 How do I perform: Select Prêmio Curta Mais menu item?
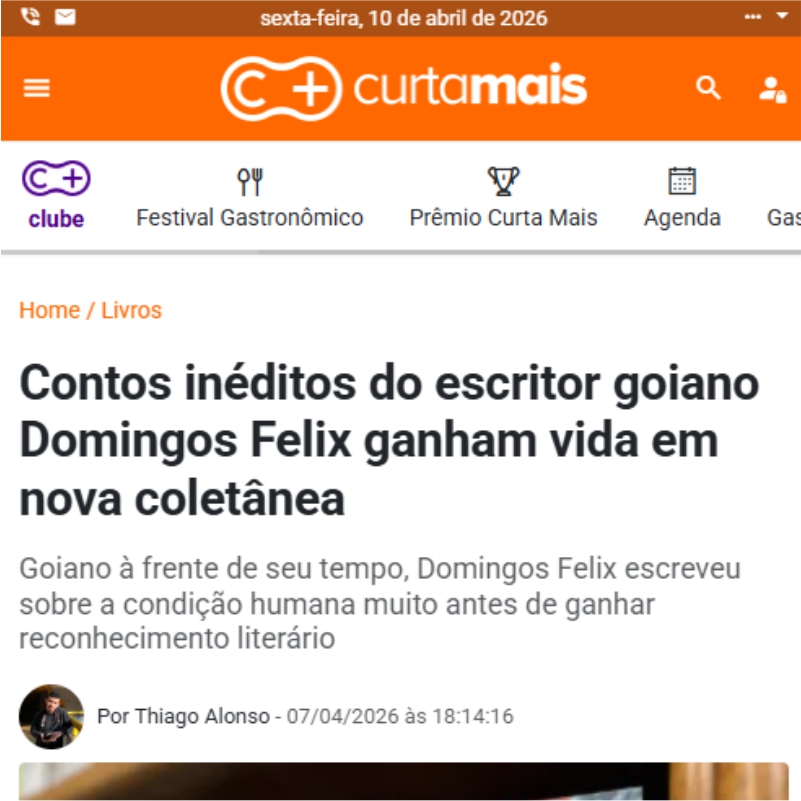[x=503, y=218]
